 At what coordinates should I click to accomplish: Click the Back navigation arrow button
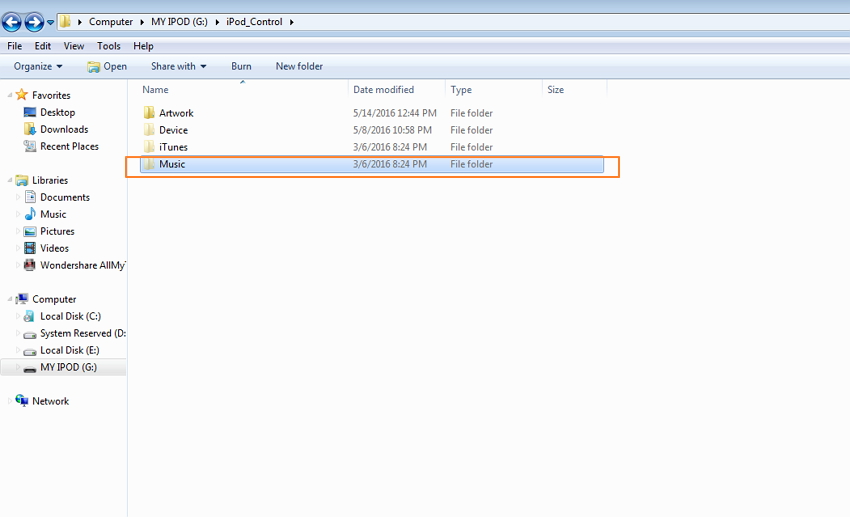[12, 22]
